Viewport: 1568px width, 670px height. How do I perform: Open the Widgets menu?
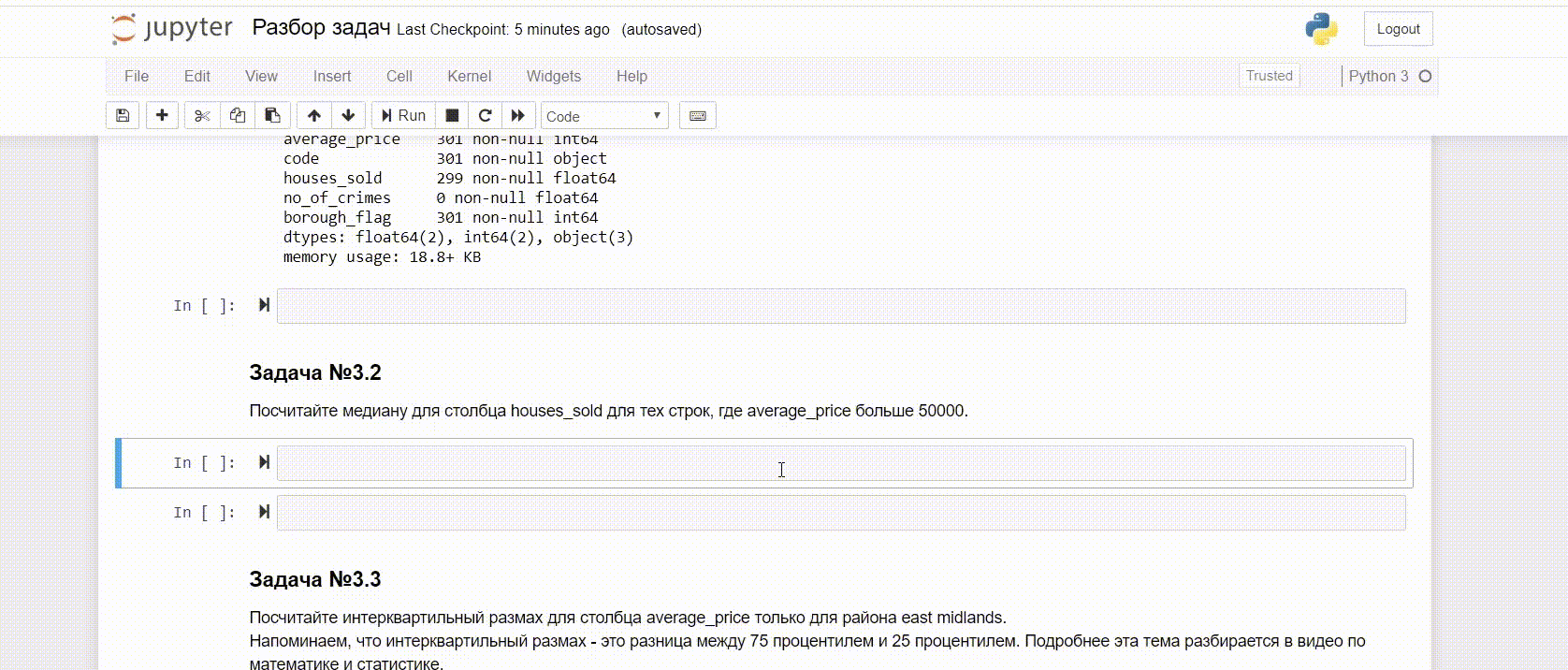[x=553, y=76]
